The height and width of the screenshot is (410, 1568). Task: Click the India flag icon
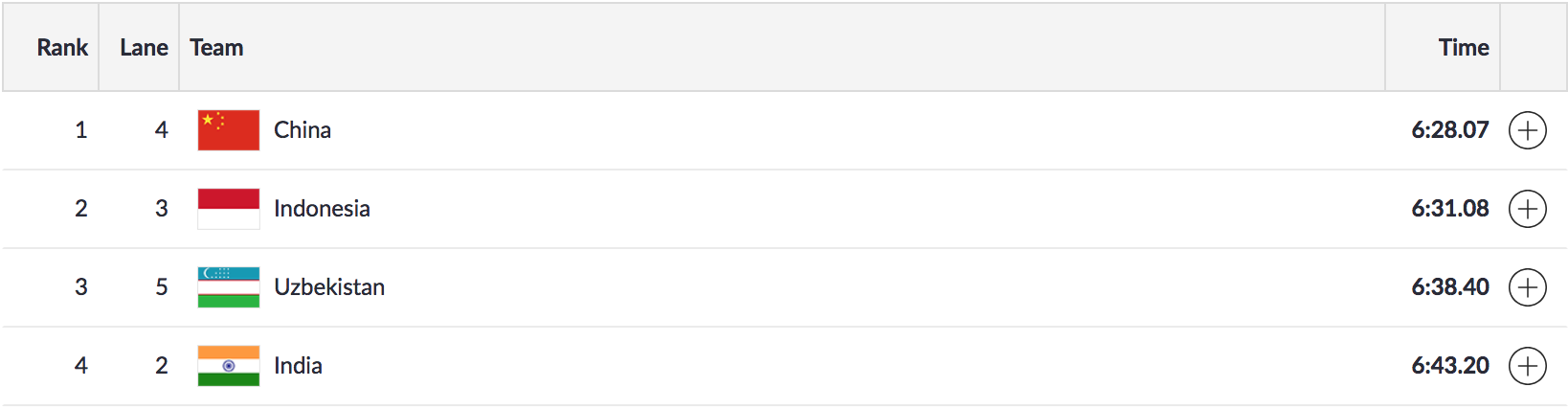point(228,366)
